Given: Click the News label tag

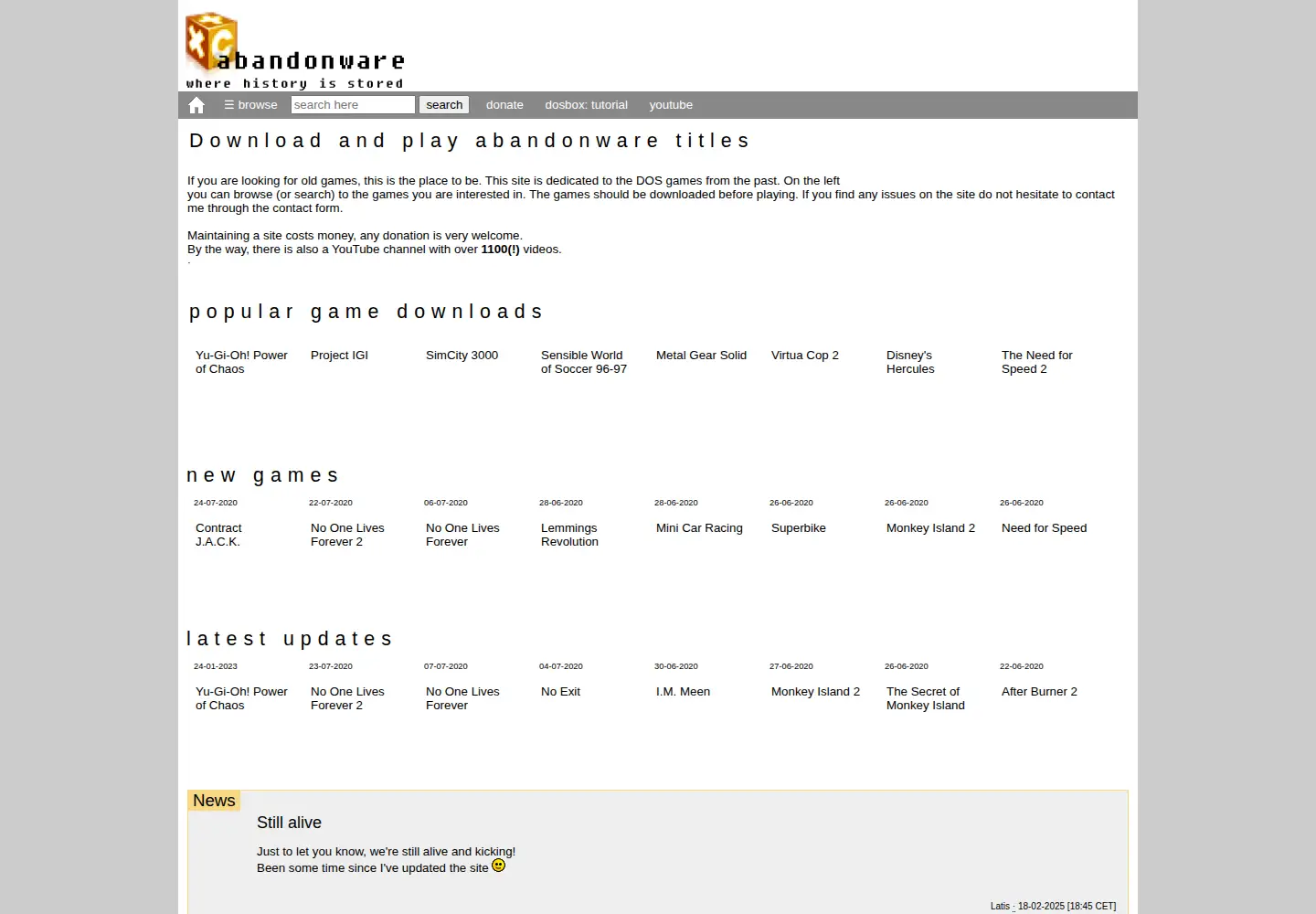Looking at the screenshot, I should point(214,801).
